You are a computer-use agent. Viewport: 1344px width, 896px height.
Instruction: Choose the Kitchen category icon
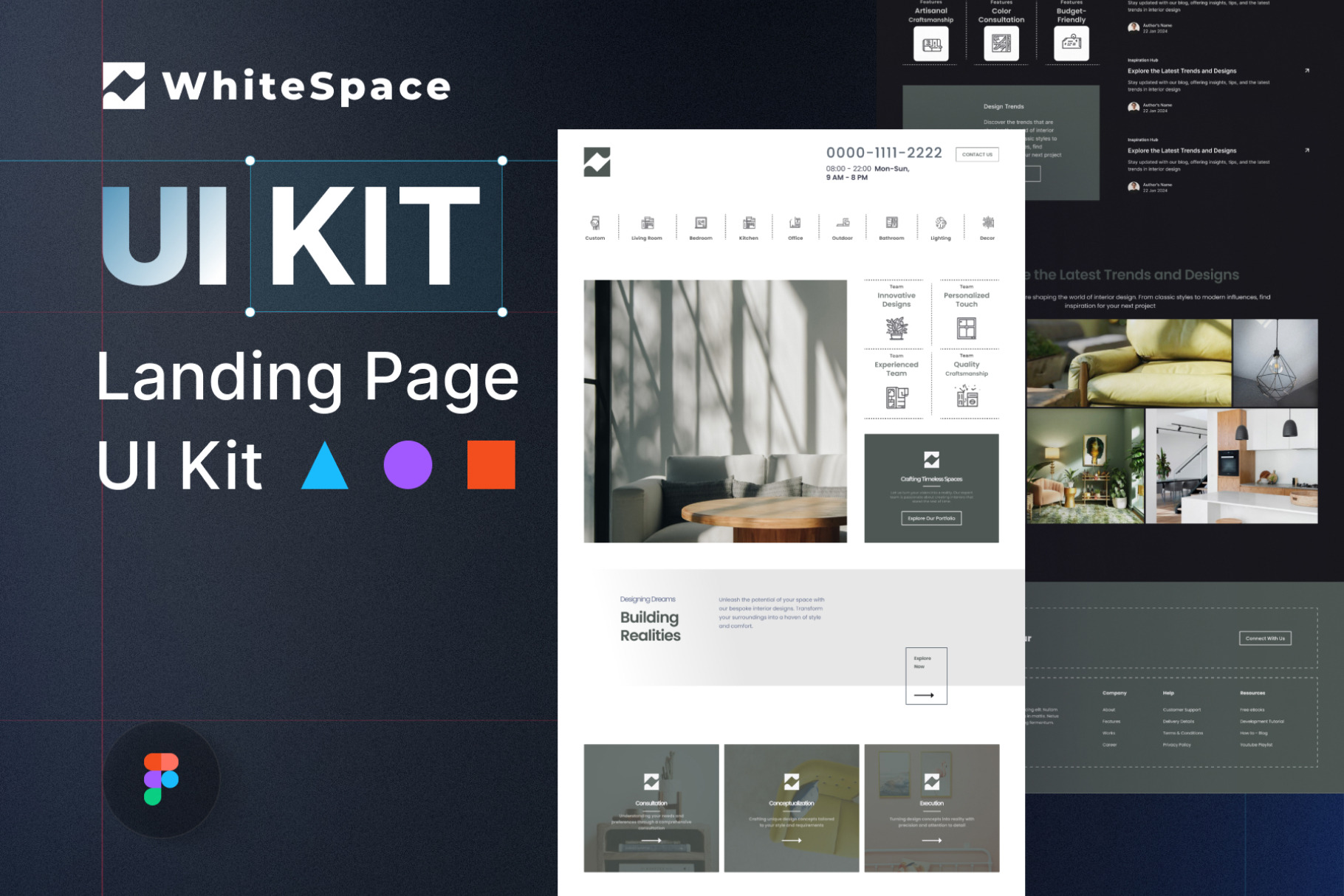(x=748, y=224)
